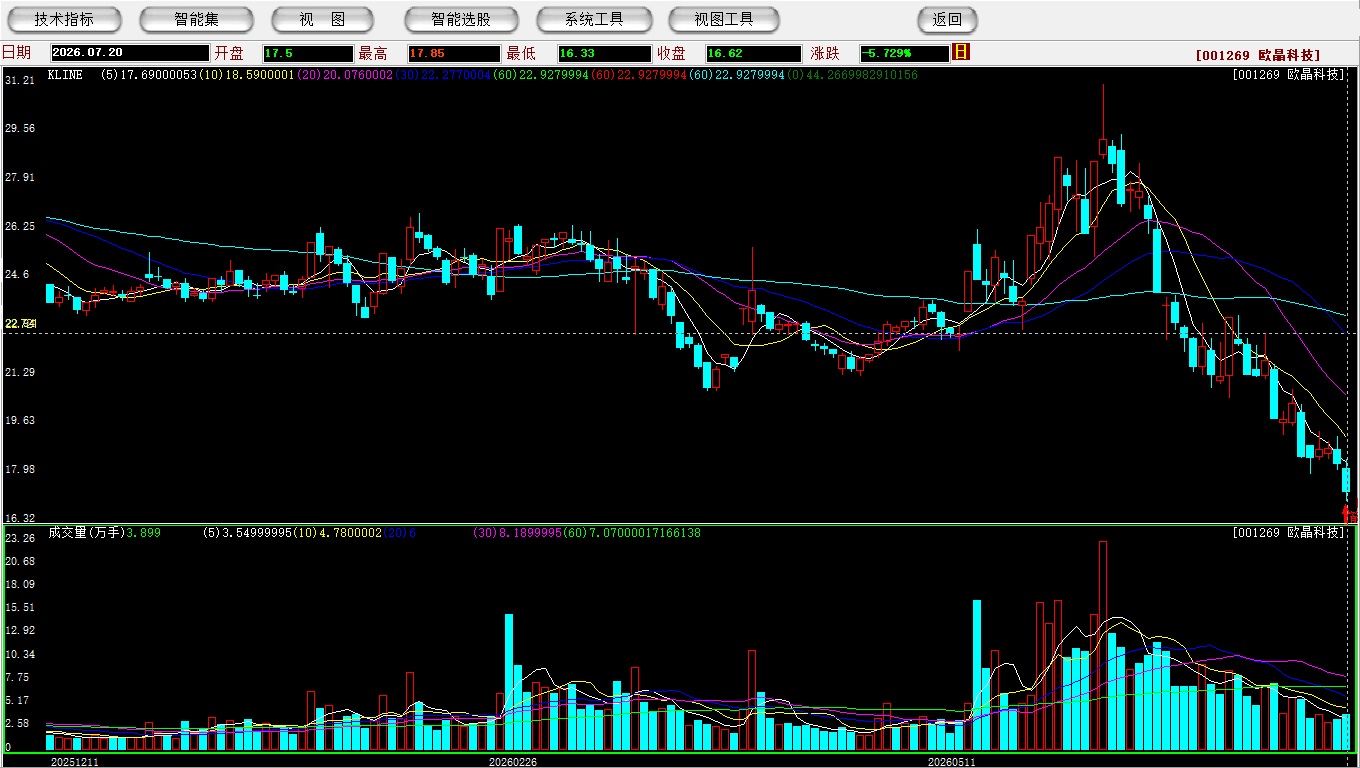The height and width of the screenshot is (768, 1360).
Task: Click the 涨跌 field label
Action: point(825,53)
